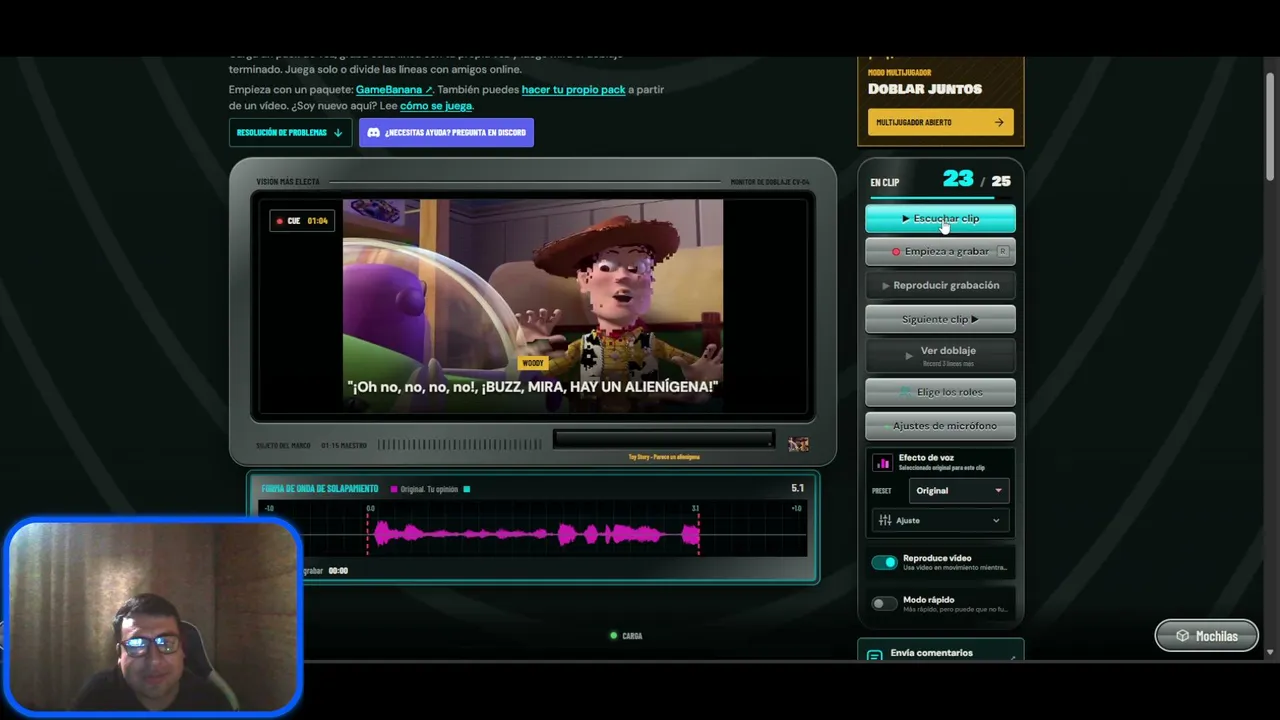Click the CUE 01:04 timer
The image size is (1280, 720).
tap(302, 221)
